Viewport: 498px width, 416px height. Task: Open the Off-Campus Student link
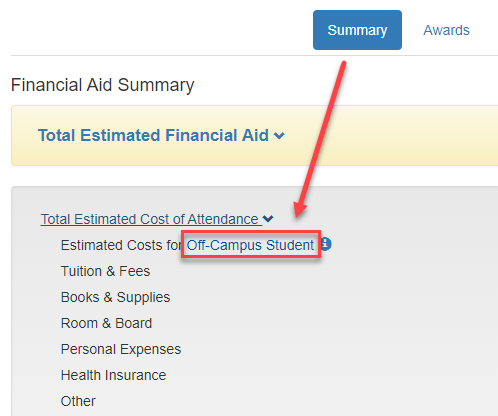click(x=250, y=245)
